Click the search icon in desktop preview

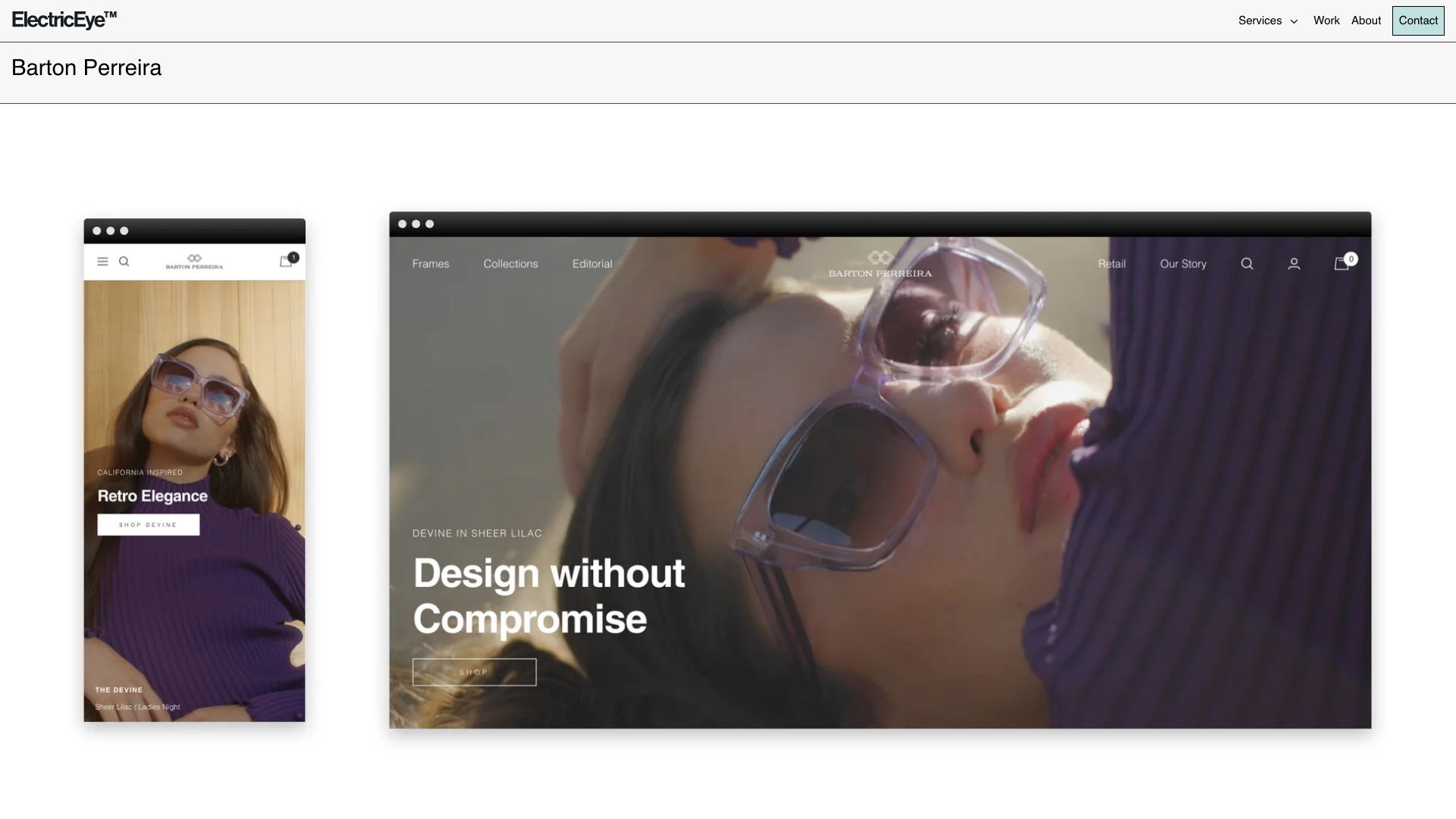[1247, 264]
